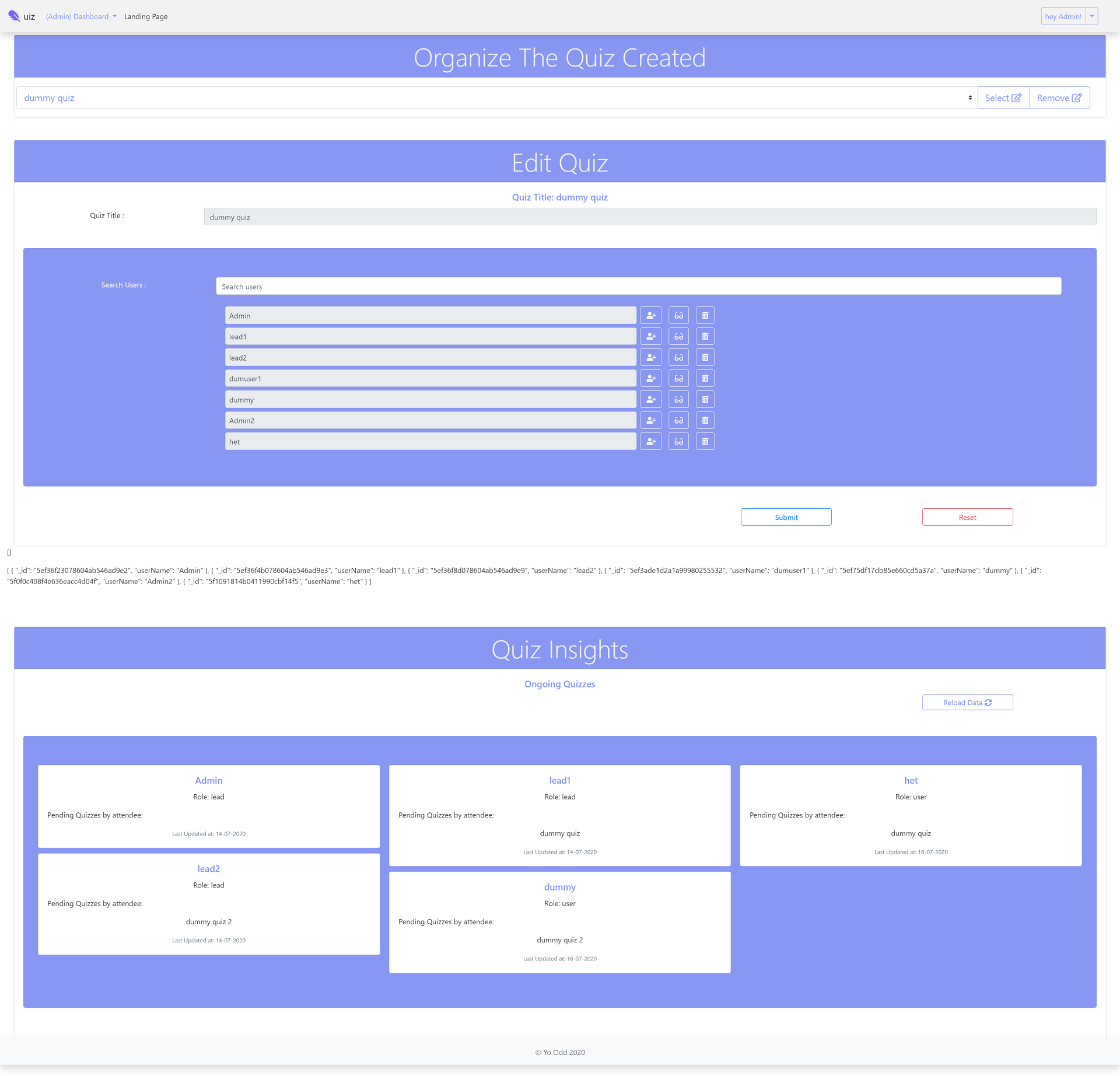Click glasses view icon for lead1 row
Image resolution: width=1120 pixels, height=1076 pixels.
point(678,337)
